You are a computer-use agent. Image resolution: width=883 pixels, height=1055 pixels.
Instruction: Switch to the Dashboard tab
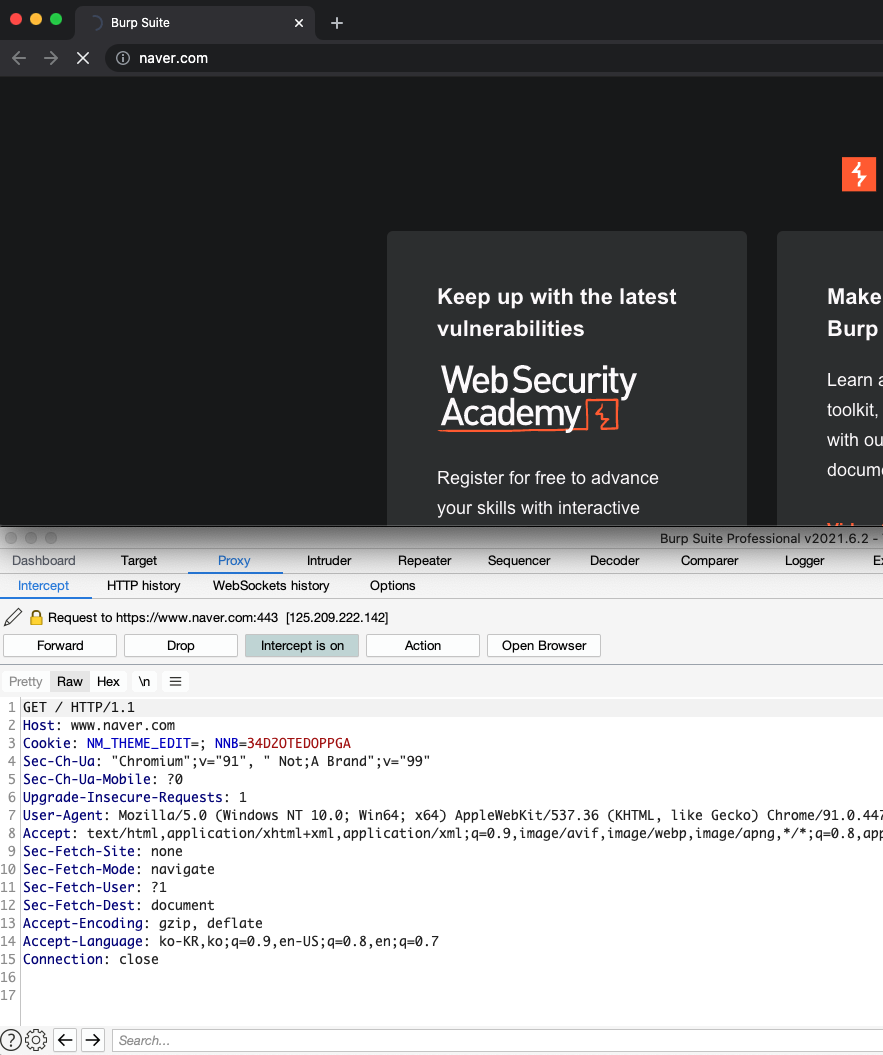[44, 560]
